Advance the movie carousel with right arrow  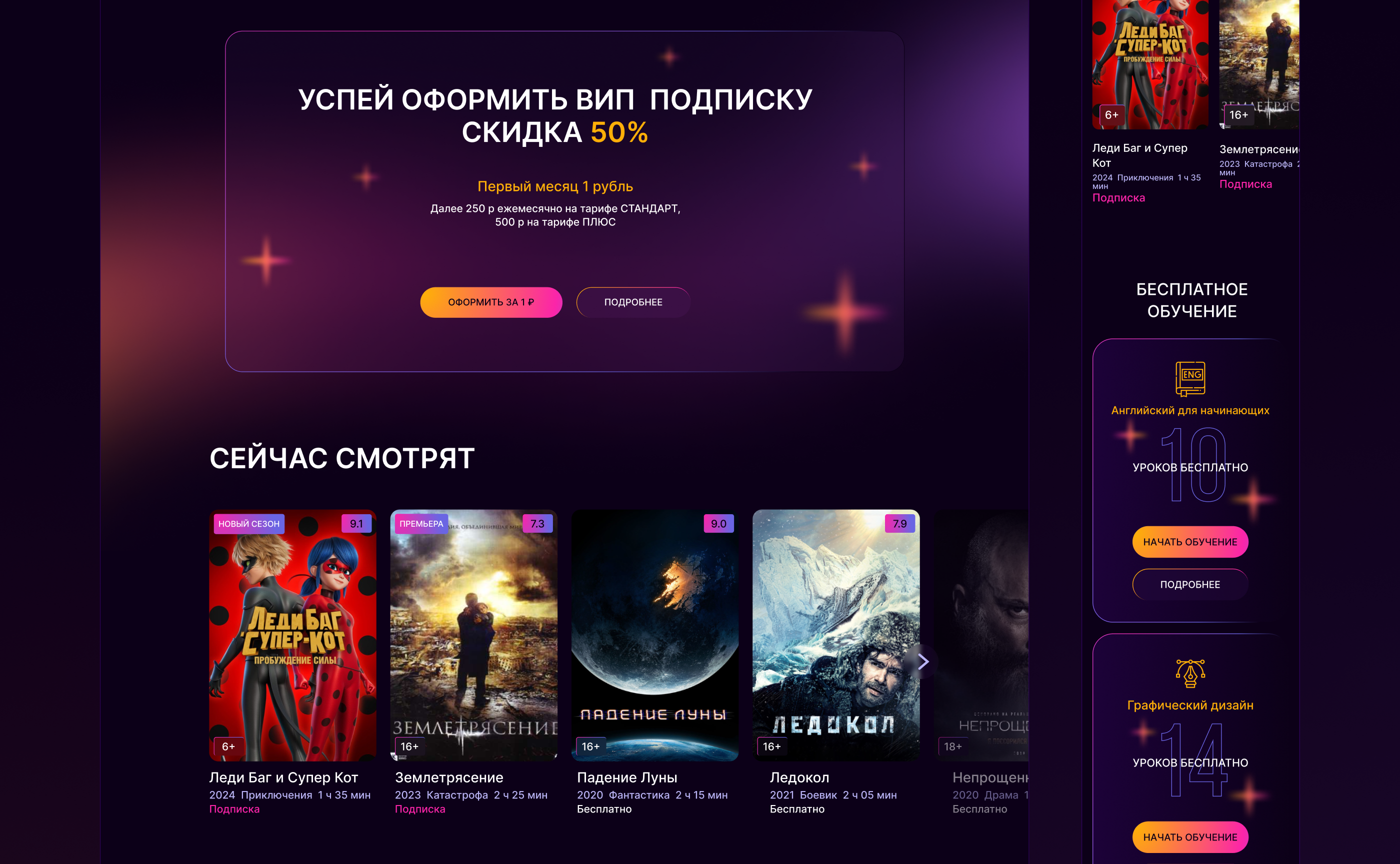(x=922, y=662)
